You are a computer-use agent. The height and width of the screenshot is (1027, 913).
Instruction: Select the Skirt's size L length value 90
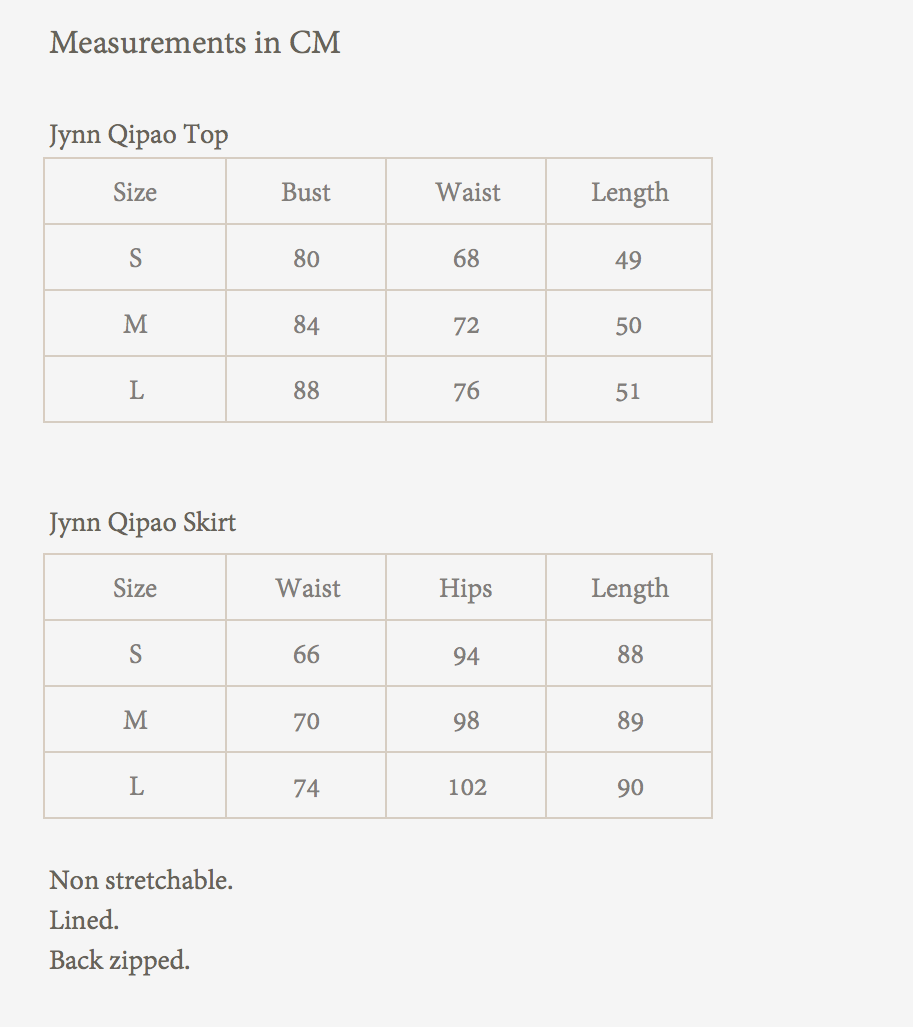tap(630, 787)
